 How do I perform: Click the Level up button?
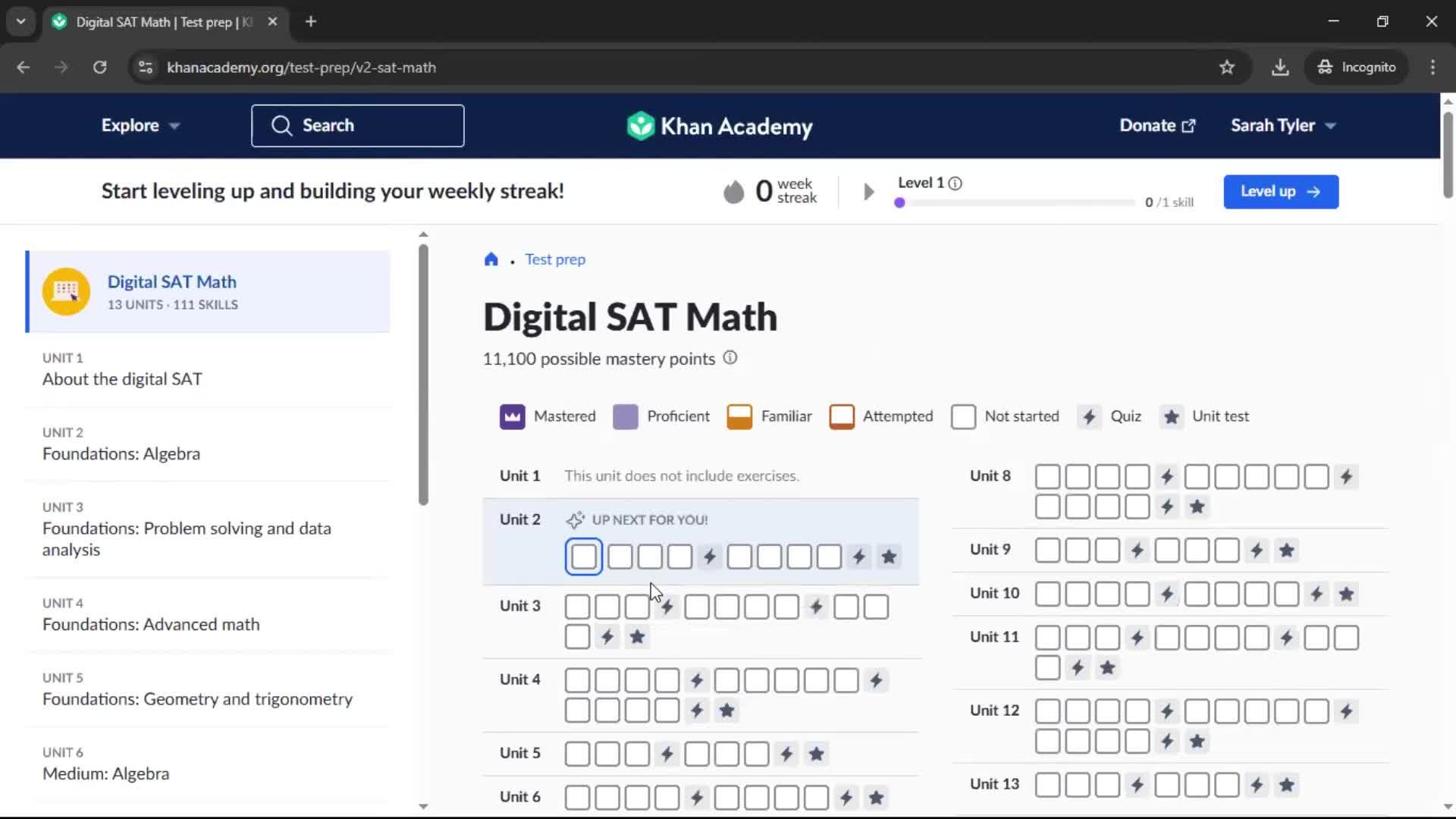coord(1281,192)
